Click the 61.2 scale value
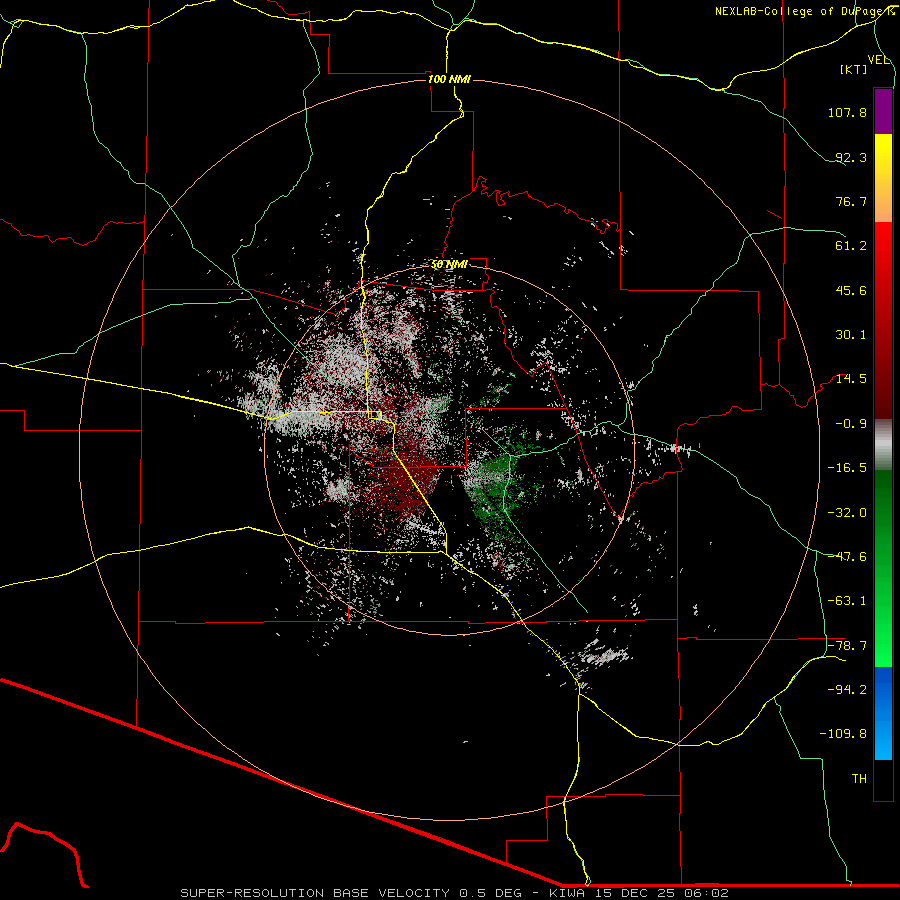 [x=851, y=246]
